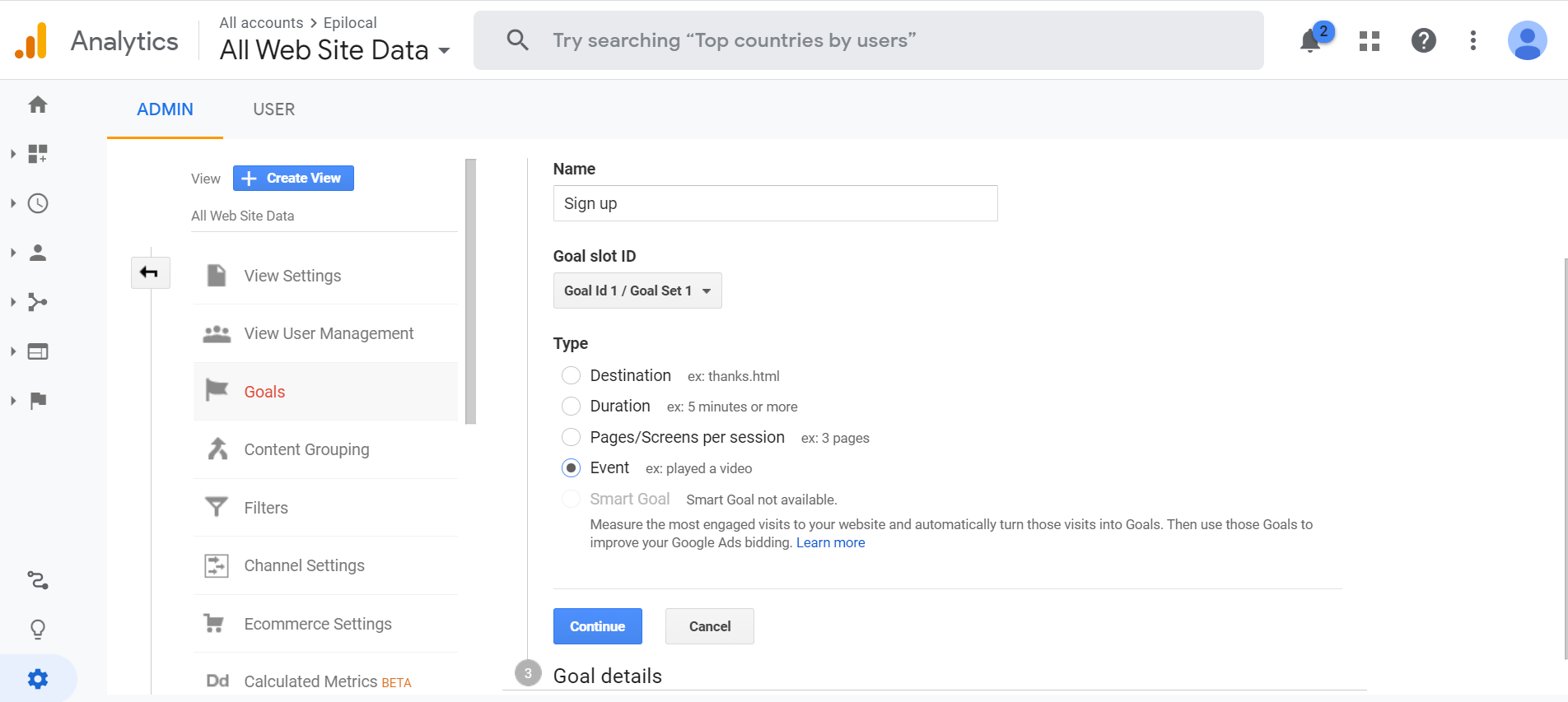
Task: Open the Google apps grid
Action: (x=1370, y=40)
